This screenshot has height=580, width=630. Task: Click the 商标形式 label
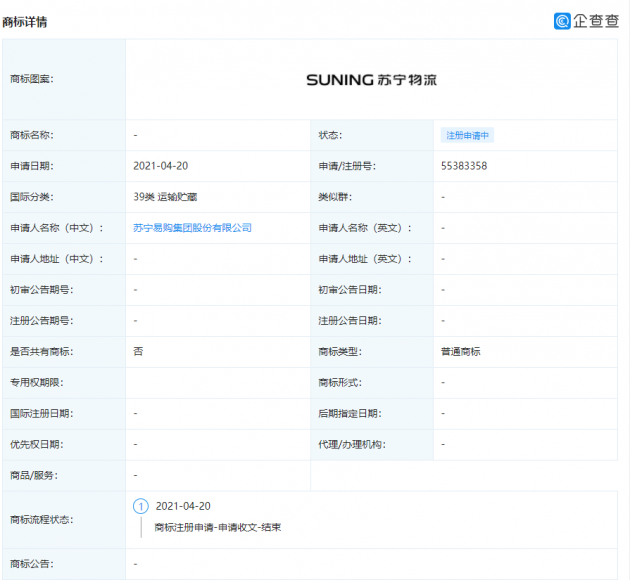[x=340, y=382]
